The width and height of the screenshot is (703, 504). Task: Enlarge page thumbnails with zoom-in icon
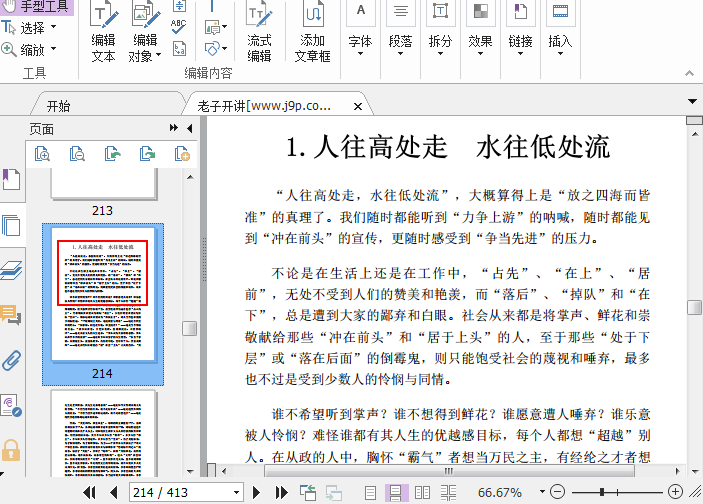[43, 153]
